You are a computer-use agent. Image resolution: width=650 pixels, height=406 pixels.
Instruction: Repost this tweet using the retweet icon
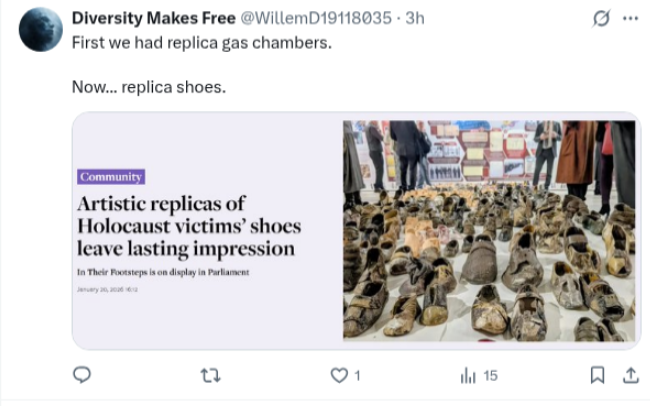tap(210, 375)
